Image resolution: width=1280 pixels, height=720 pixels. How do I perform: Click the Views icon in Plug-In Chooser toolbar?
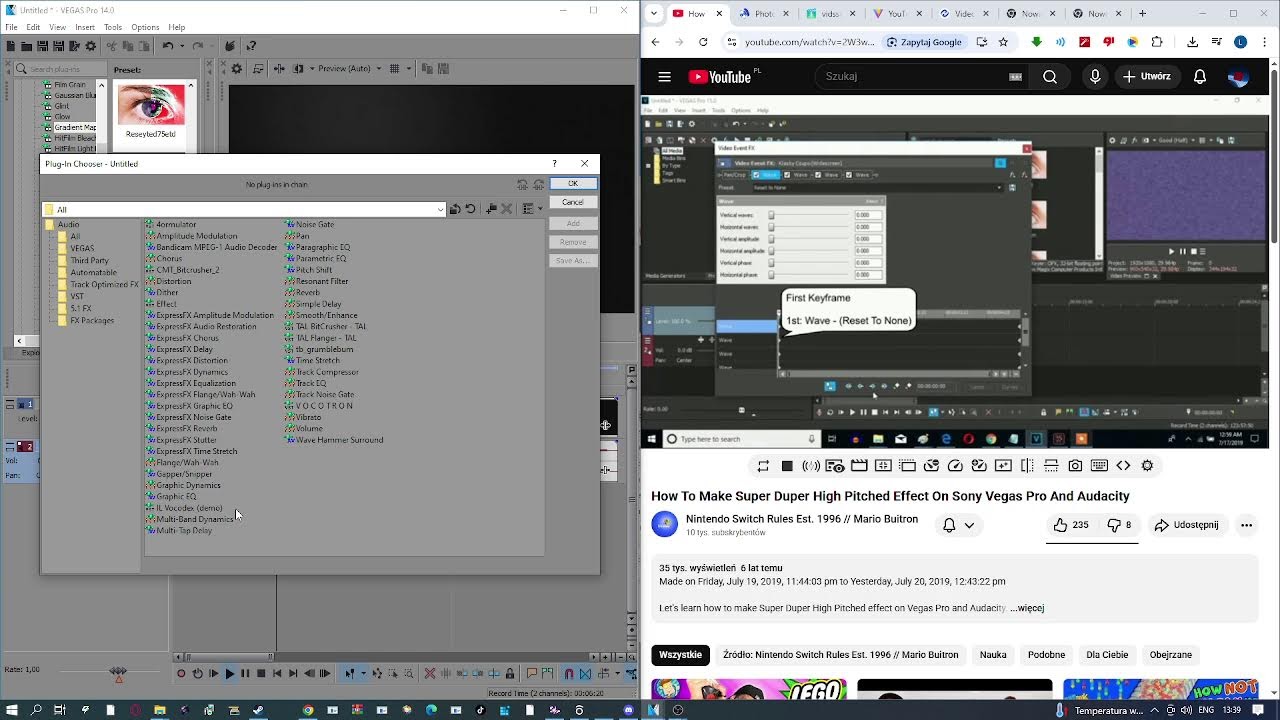point(528,209)
